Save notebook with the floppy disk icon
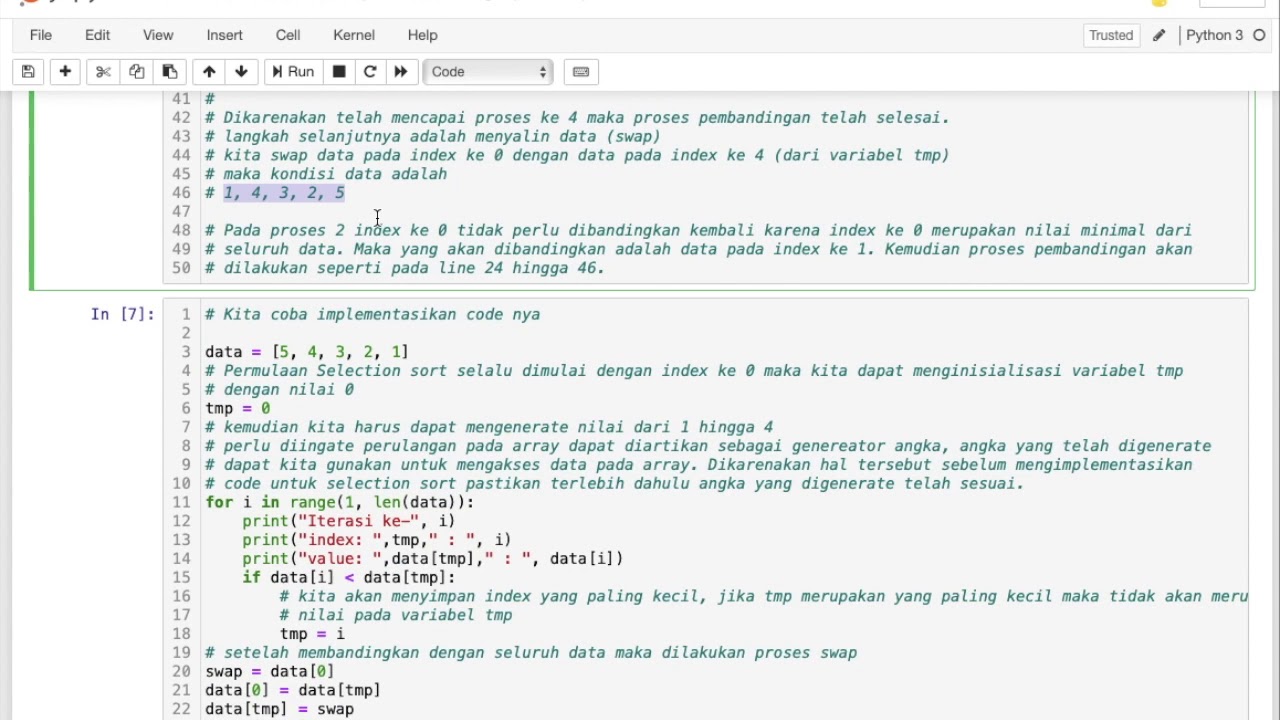The image size is (1280, 720). (28, 72)
